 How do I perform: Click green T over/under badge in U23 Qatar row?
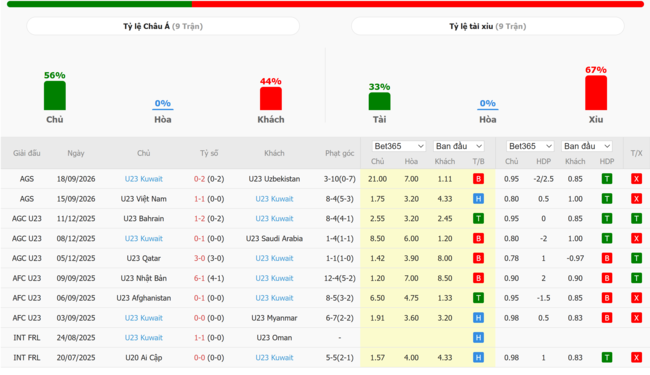point(636,258)
